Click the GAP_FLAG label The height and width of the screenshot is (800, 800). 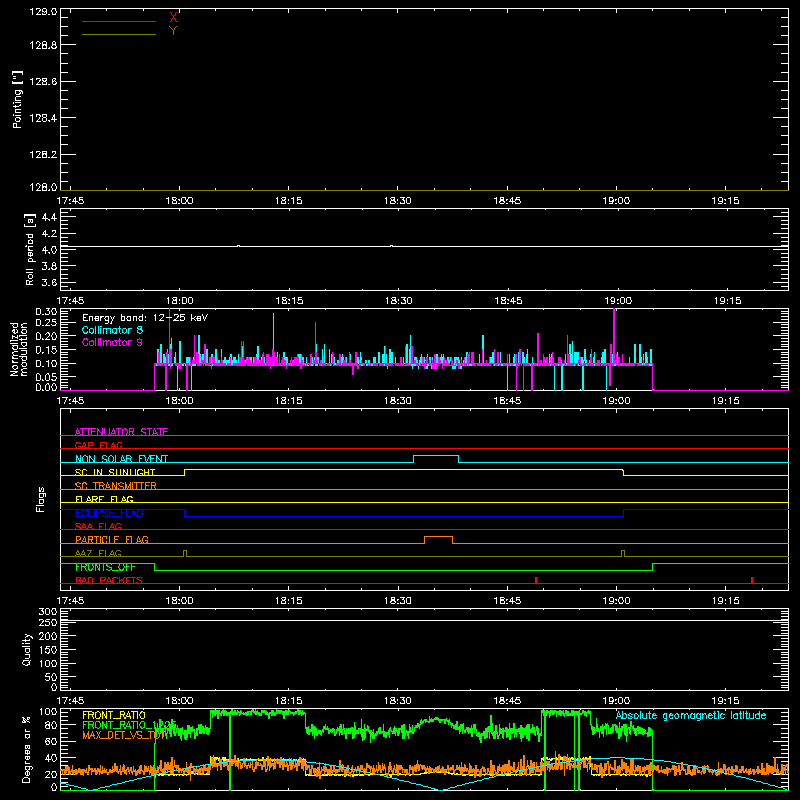[x=98, y=445]
